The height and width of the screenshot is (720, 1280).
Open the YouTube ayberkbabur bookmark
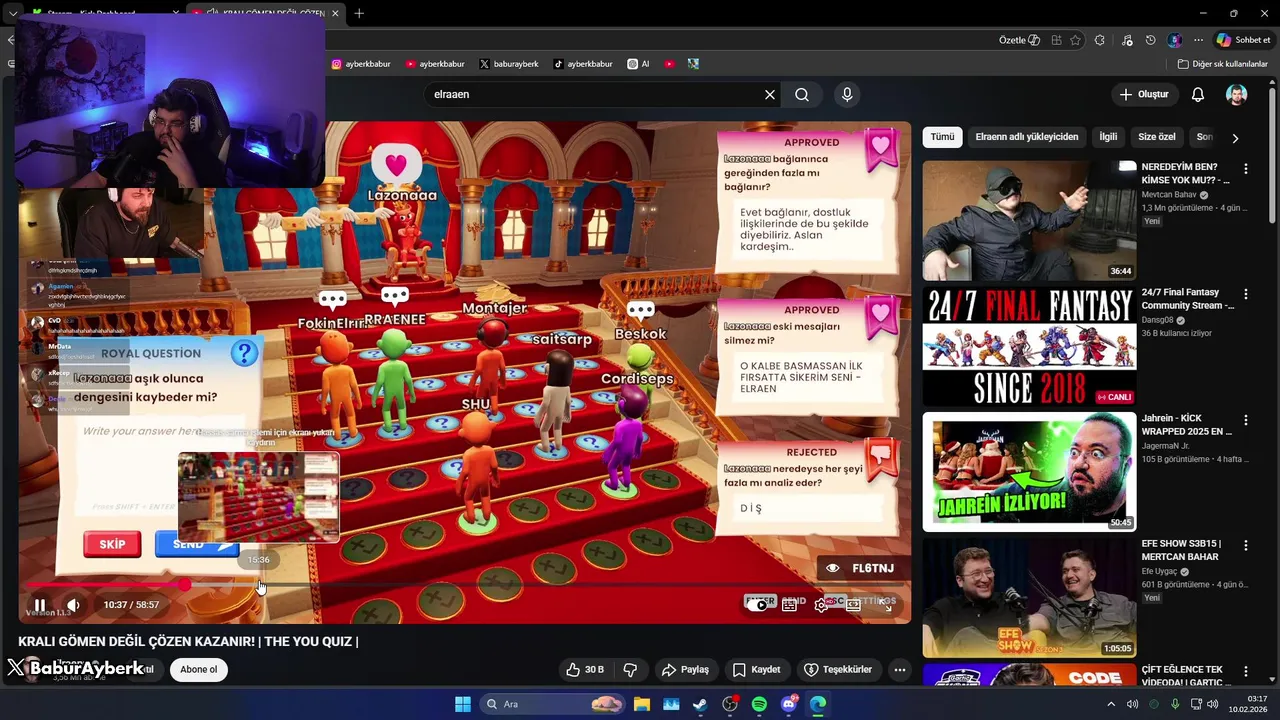(435, 64)
